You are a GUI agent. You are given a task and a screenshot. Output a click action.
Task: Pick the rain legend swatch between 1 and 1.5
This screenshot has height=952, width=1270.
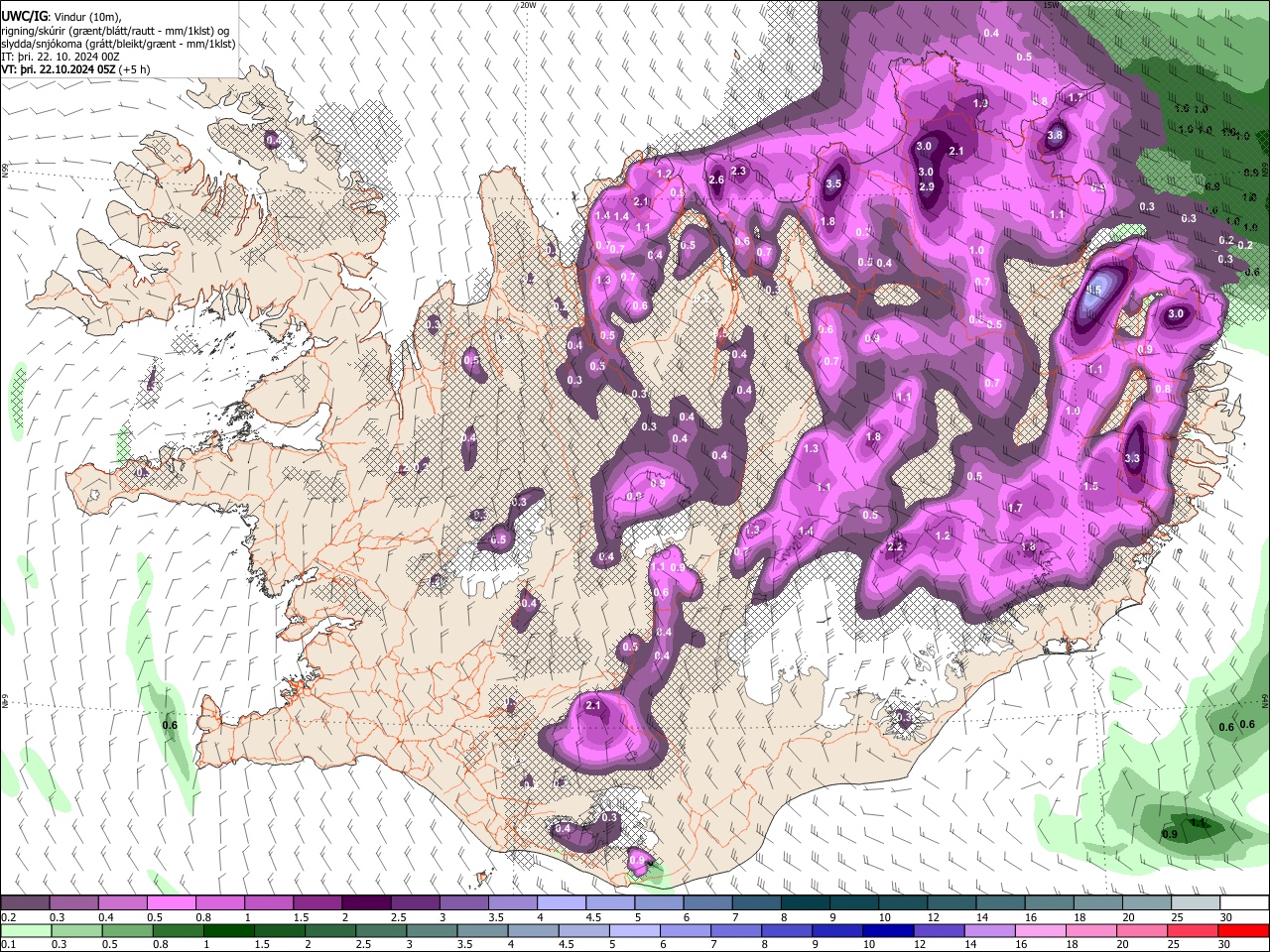click(x=228, y=930)
